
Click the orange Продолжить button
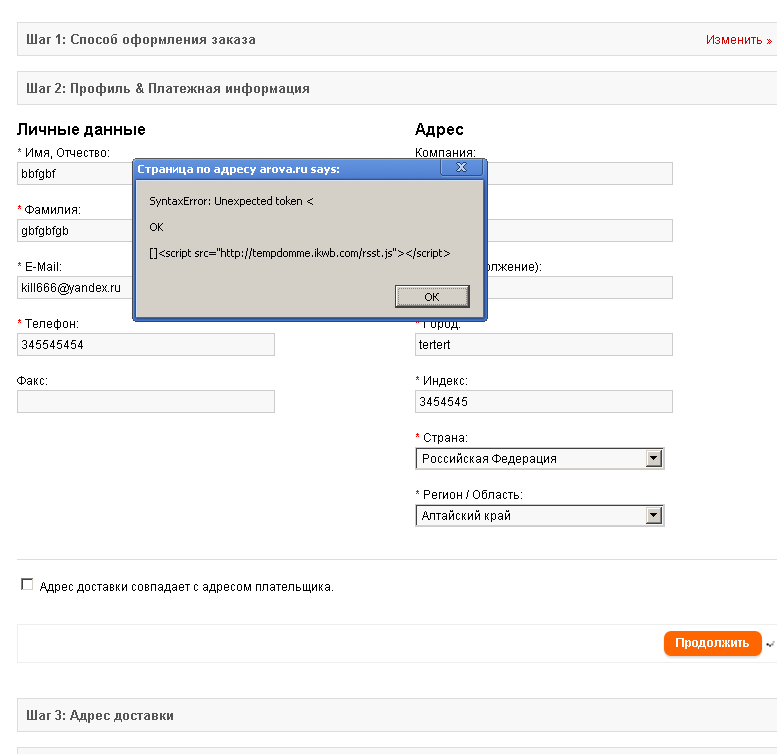(712, 643)
